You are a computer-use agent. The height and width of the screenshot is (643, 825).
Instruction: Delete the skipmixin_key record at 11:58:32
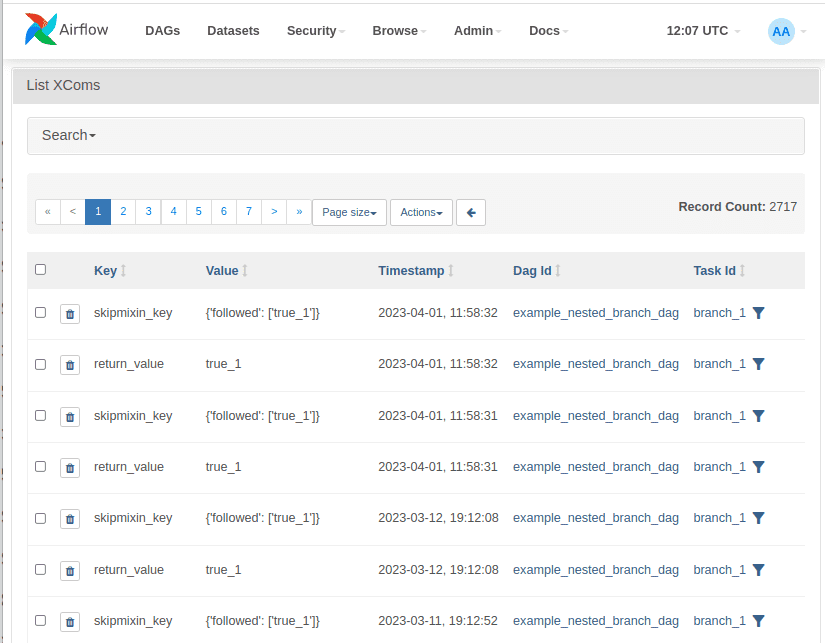70,314
